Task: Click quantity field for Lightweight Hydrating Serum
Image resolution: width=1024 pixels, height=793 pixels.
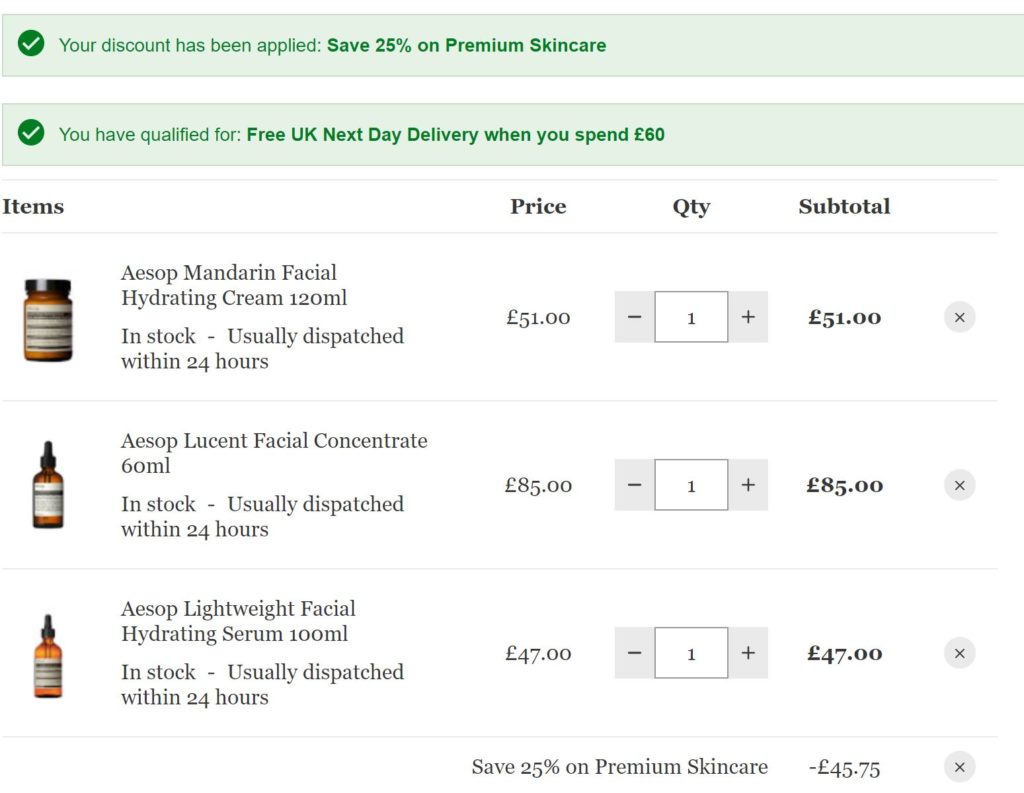Action: [691, 653]
